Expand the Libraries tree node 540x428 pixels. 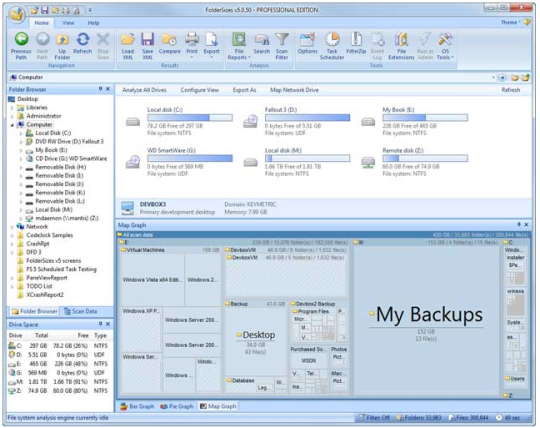(x=12, y=108)
